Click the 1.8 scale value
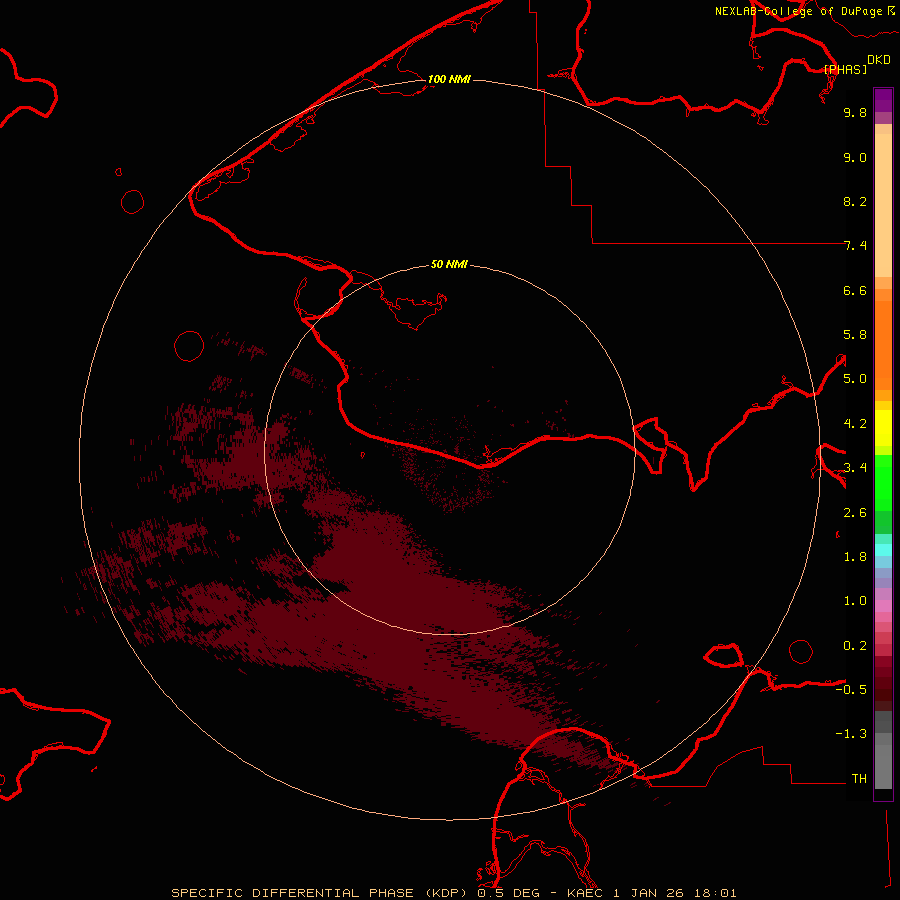This screenshot has width=900, height=900. [x=855, y=557]
